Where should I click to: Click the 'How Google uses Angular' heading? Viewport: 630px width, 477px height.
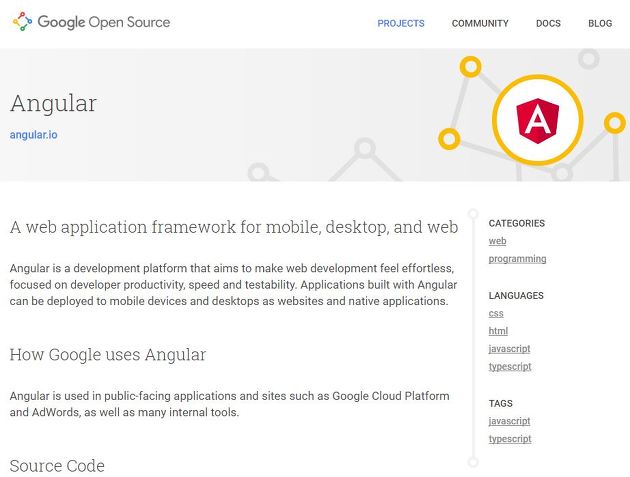click(108, 355)
